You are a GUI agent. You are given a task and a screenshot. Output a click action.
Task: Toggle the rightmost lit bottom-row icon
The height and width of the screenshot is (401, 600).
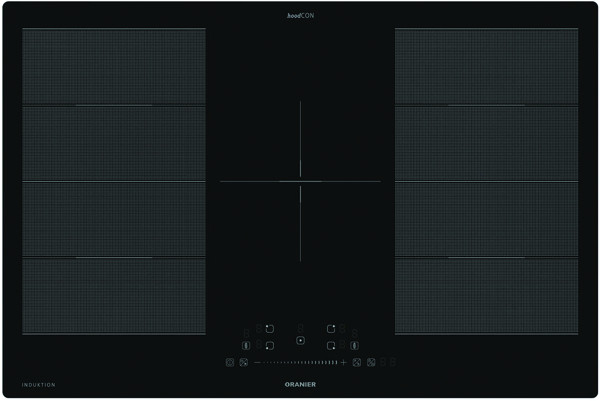pyautogui.click(x=370, y=362)
